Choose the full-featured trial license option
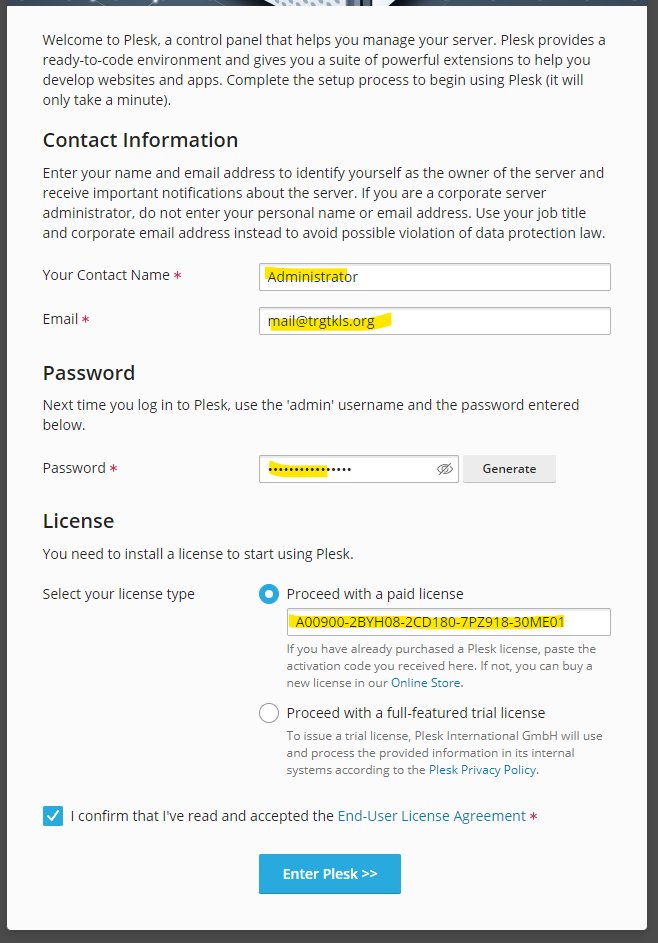The height and width of the screenshot is (943, 658). click(269, 713)
